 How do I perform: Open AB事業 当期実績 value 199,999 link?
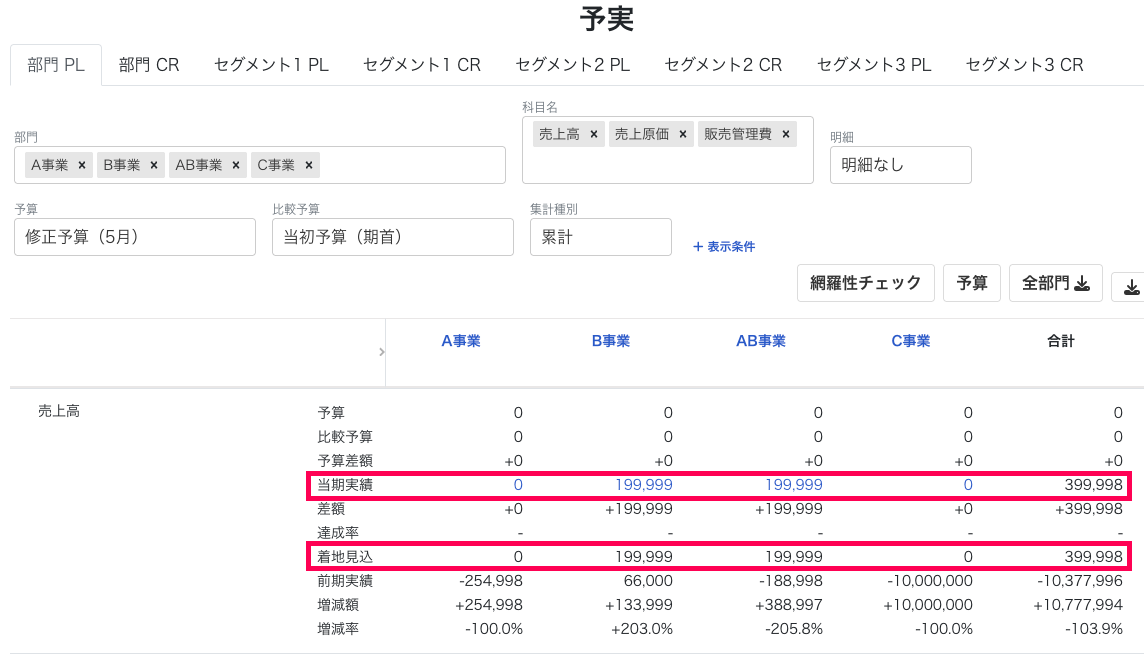point(794,485)
